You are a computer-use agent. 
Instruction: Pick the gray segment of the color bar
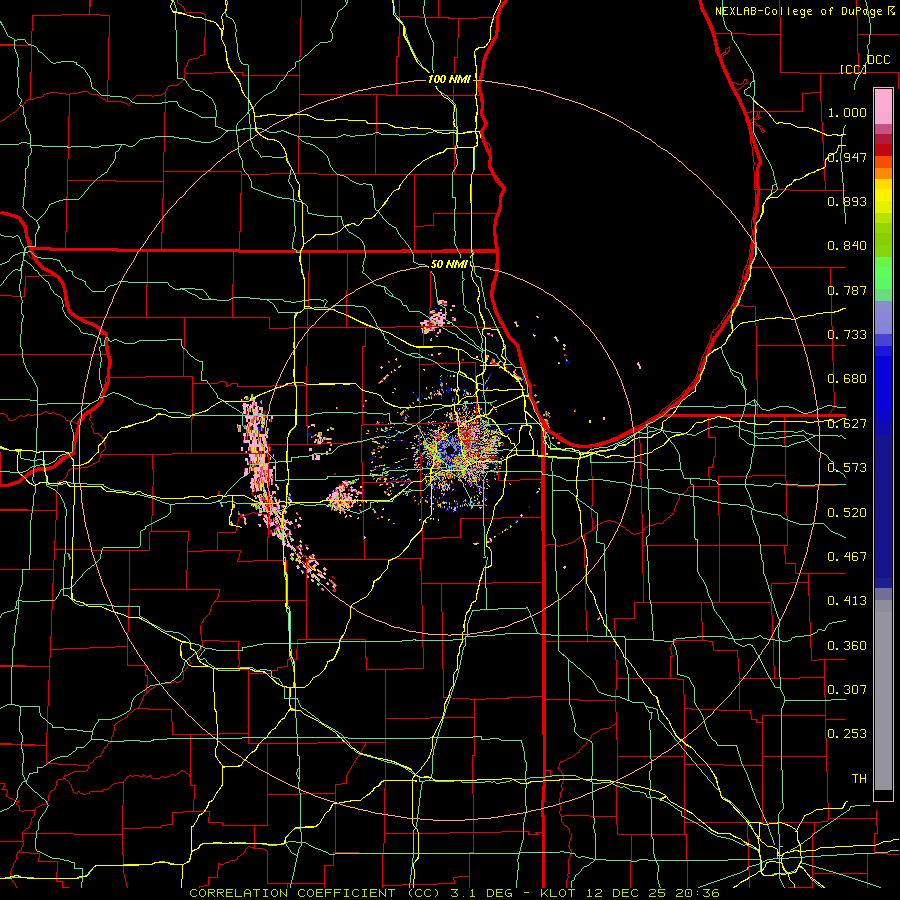click(883, 695)
